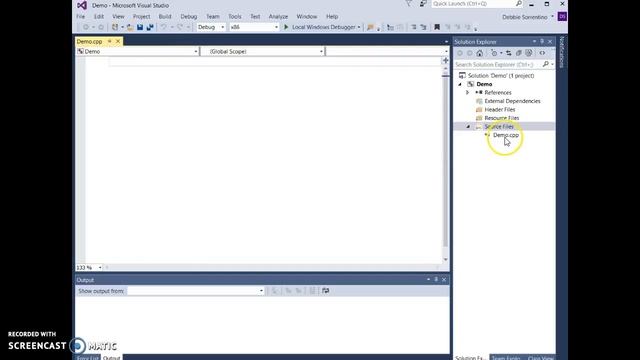Open the Tools menu
Screen dimensions: 640x360
pyautogui.click(x=235, y=17)
